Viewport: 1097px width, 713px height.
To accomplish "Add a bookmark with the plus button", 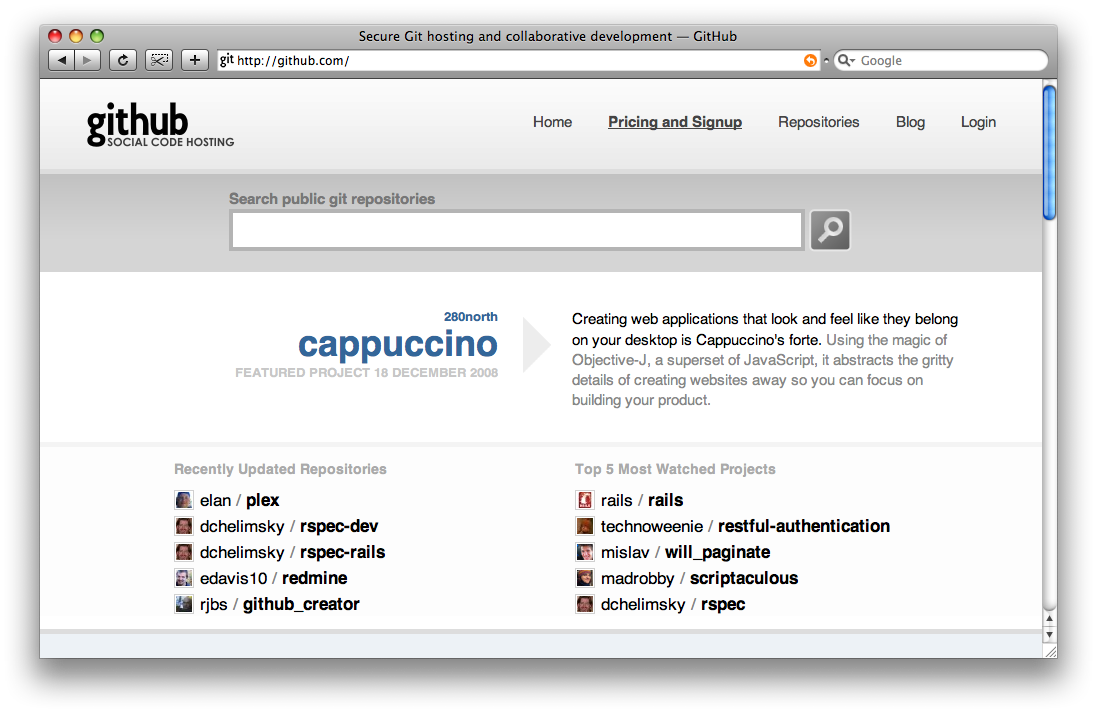I will pyautogui.click(x=194, y=60).
